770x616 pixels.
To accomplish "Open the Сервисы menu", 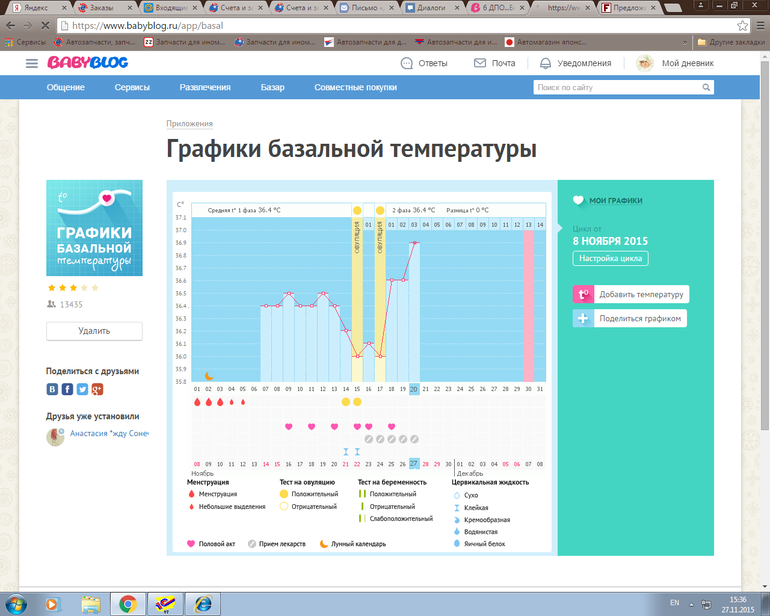I will coord(131,88).
